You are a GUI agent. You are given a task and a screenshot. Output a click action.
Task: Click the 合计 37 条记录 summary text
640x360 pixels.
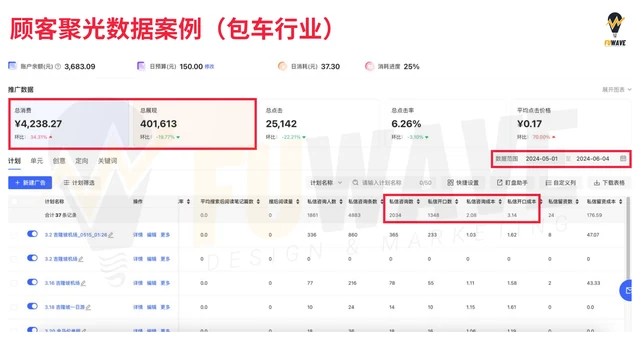tap(60, 215)
